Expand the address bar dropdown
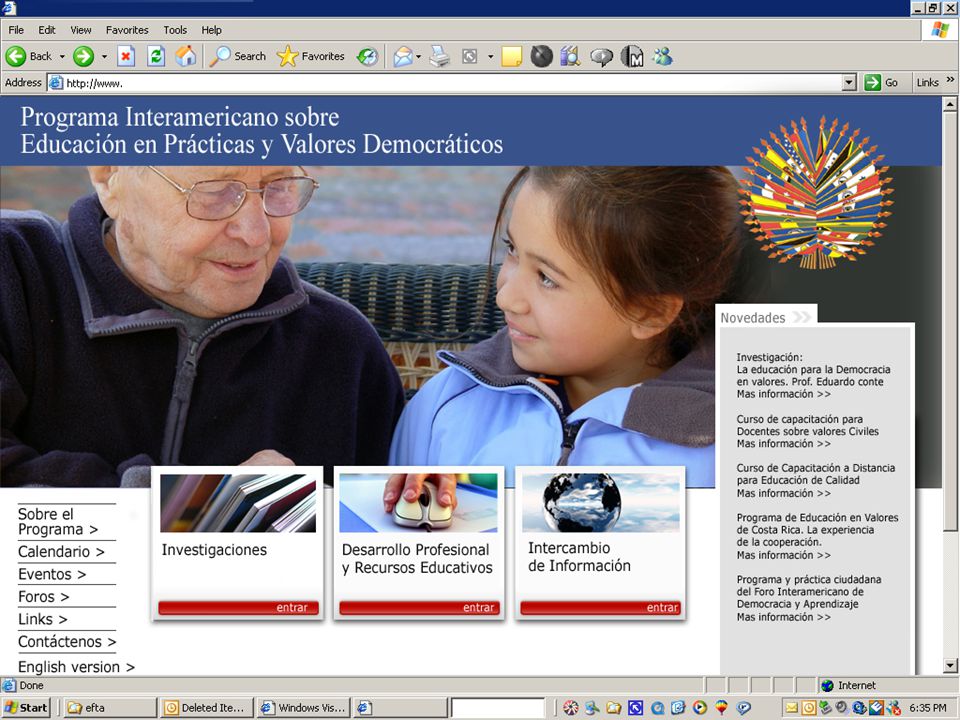This screenshot has height=720, width=960. pos(849,83)
